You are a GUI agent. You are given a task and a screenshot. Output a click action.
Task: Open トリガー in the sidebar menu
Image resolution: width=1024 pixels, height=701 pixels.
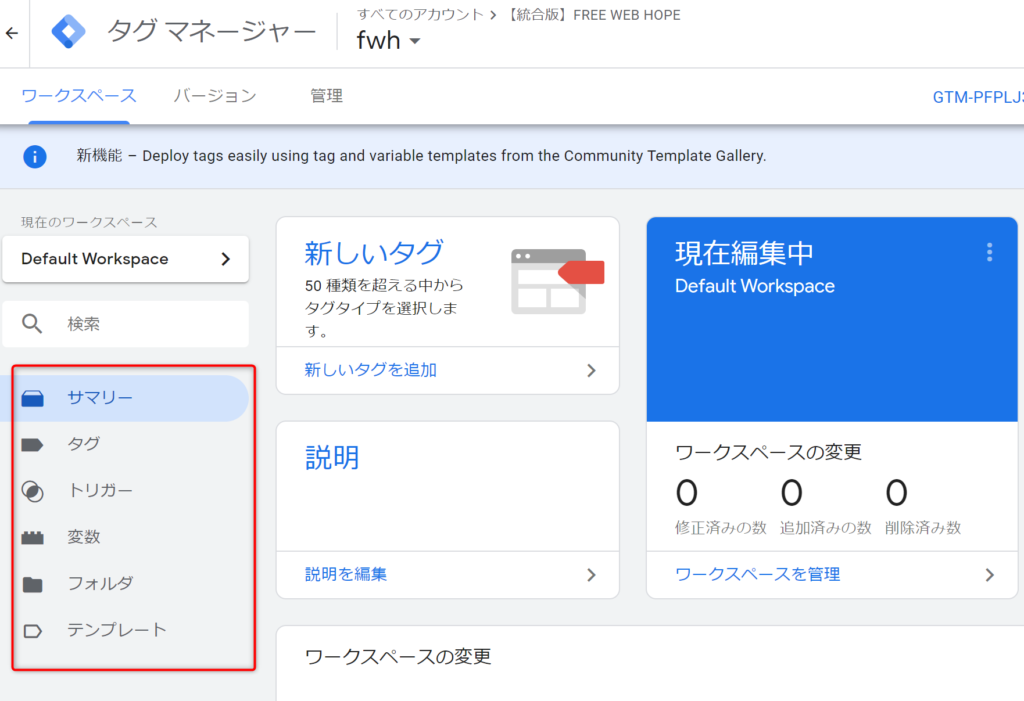tap(125, 491)
